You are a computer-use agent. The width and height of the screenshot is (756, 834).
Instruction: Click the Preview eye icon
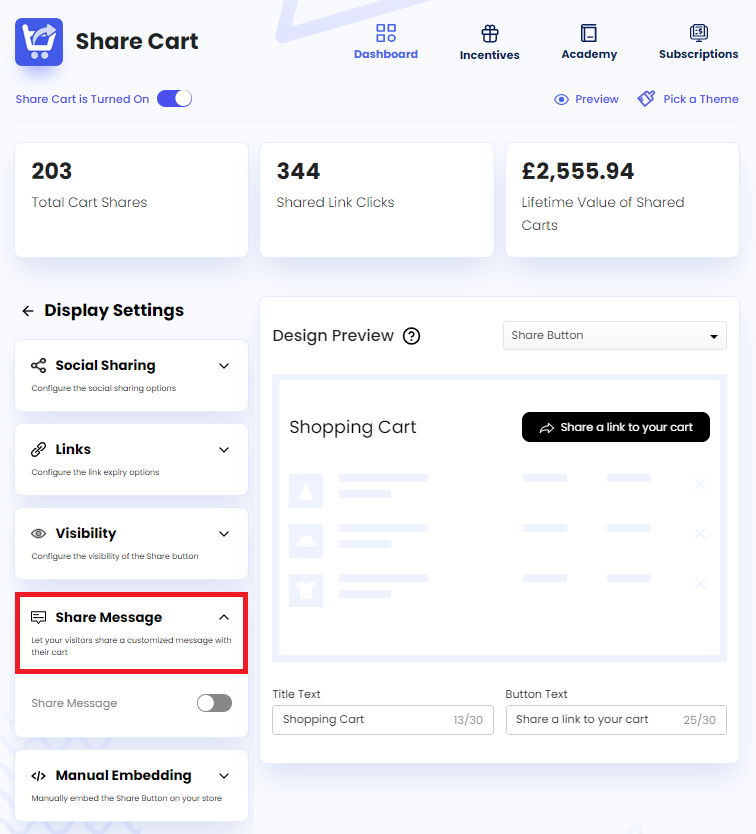(561, 99)
